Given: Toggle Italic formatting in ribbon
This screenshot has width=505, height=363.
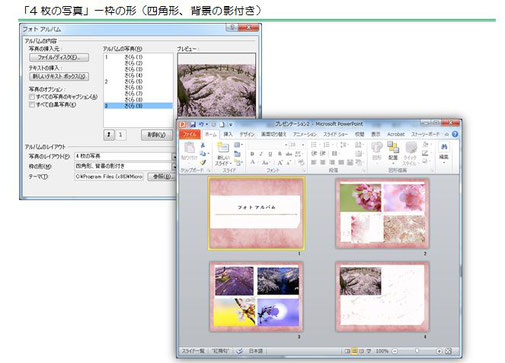Looking at the screenshot, I should point(261,154).
